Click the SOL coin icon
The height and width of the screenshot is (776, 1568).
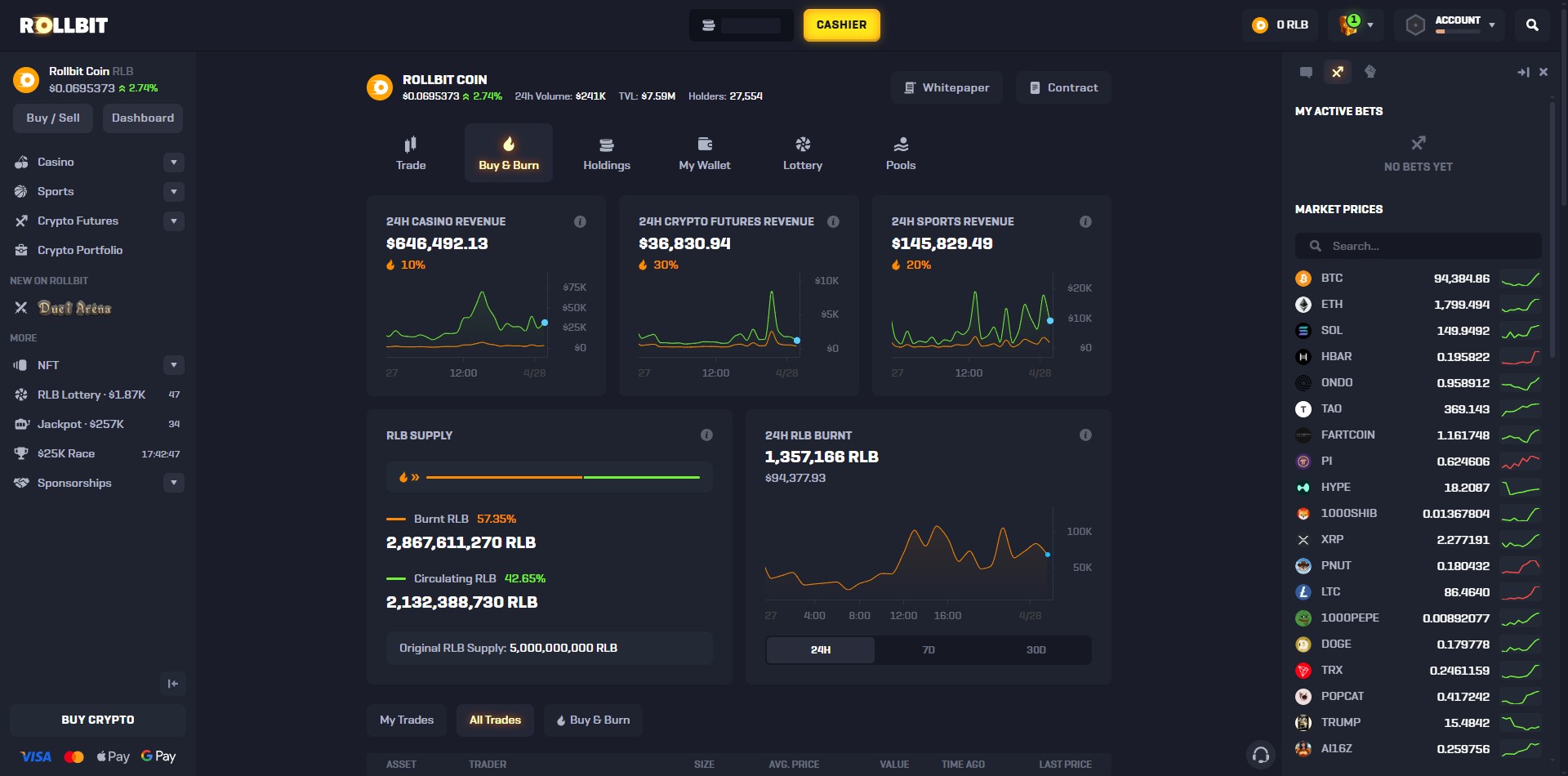click(x=1303, y=331)
